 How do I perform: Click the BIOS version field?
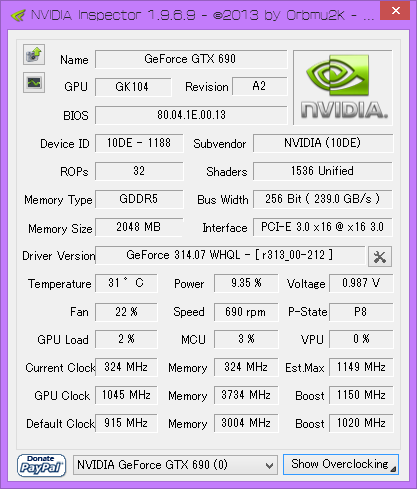pos(191,115)
